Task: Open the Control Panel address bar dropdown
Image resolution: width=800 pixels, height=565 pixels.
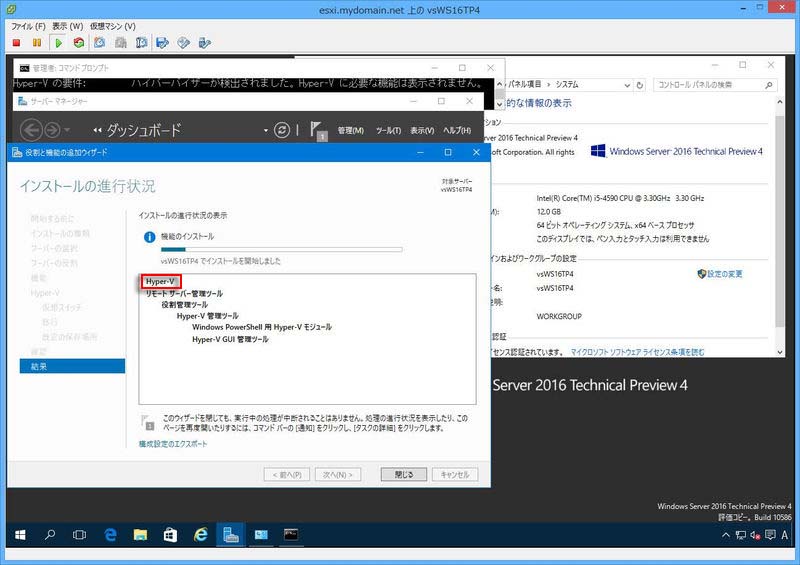Action: pyautogui.click(x=627, y=85)
